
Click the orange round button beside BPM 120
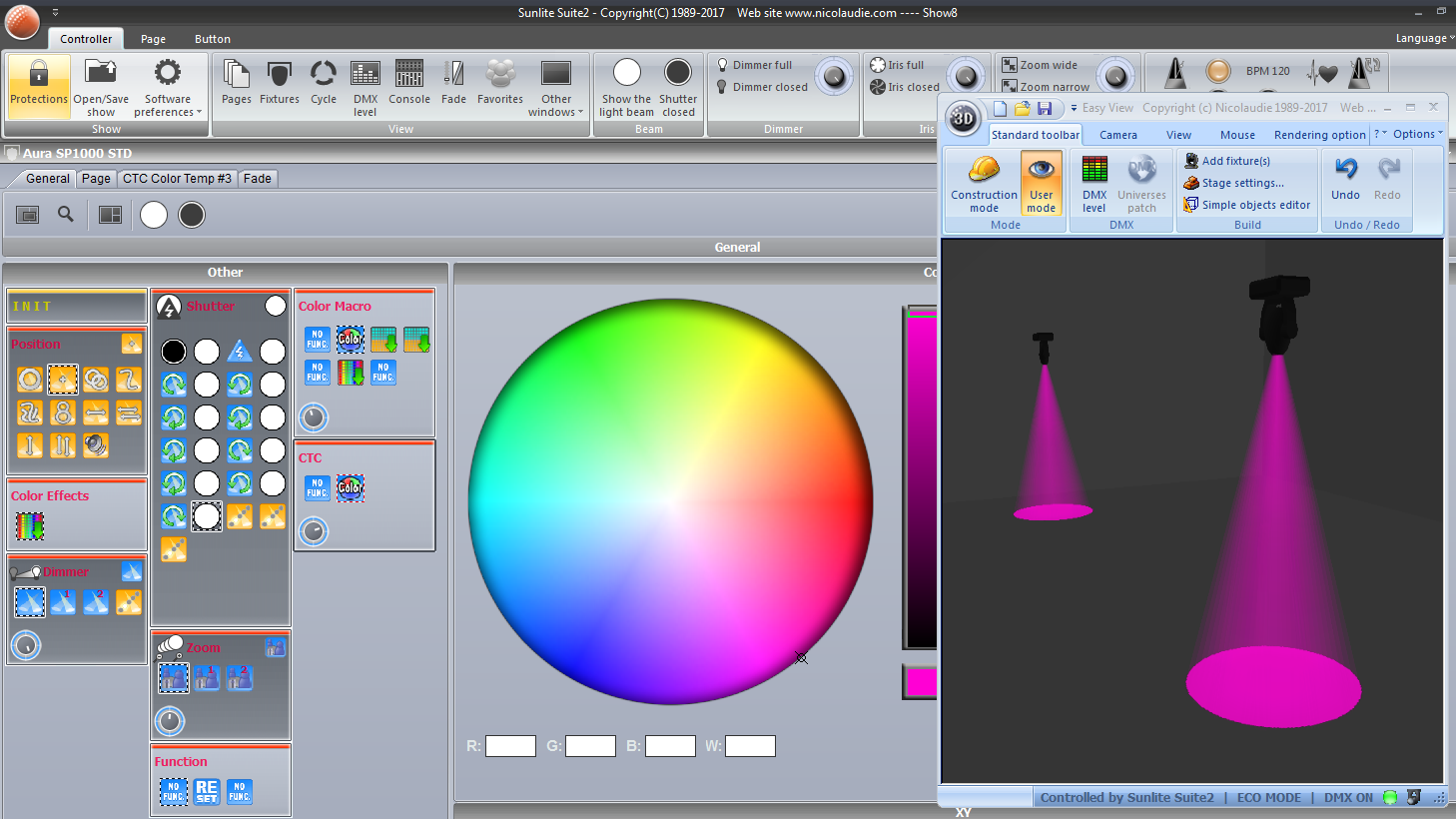[1218, 71]
